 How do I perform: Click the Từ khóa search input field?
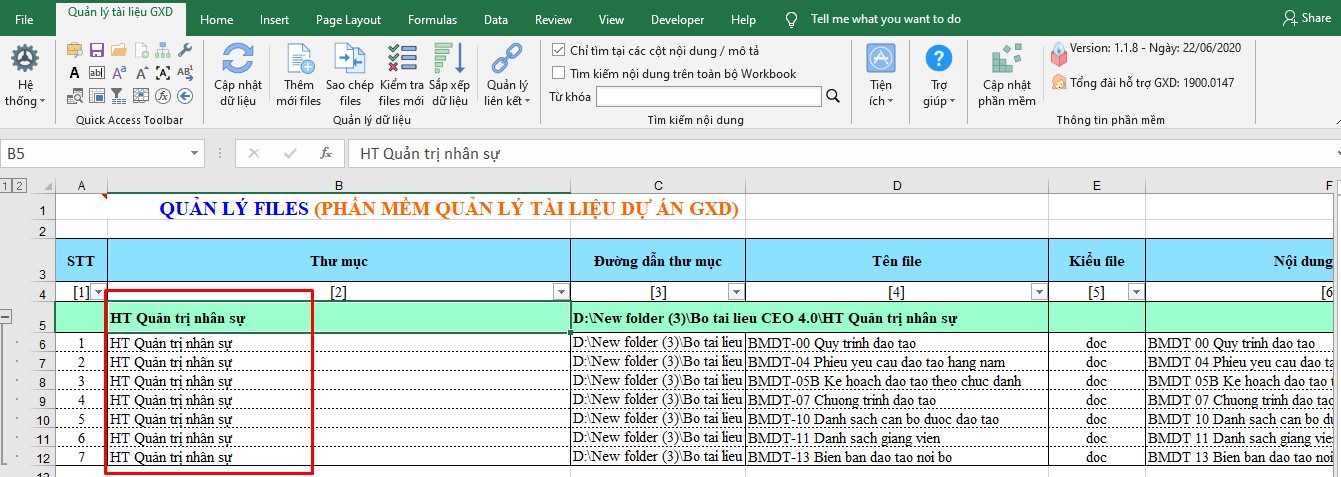(708, 97)
